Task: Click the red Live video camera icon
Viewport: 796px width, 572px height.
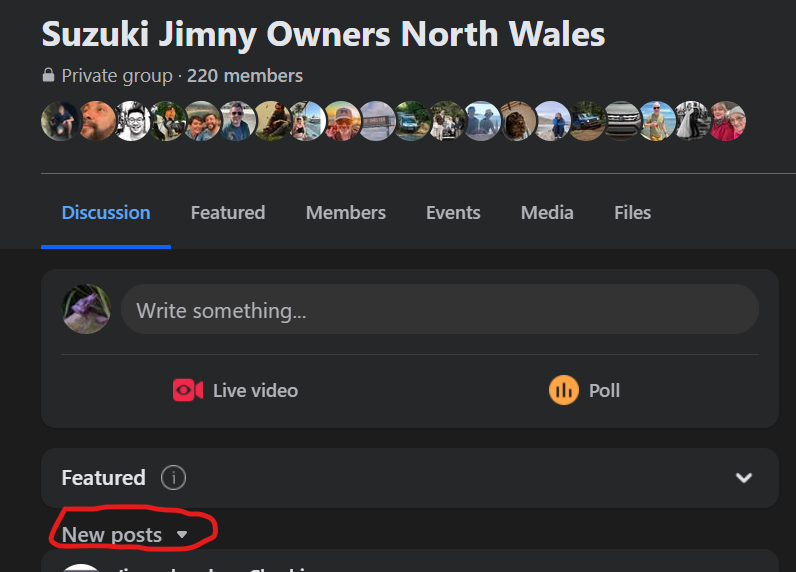Action: coord(188,390)
